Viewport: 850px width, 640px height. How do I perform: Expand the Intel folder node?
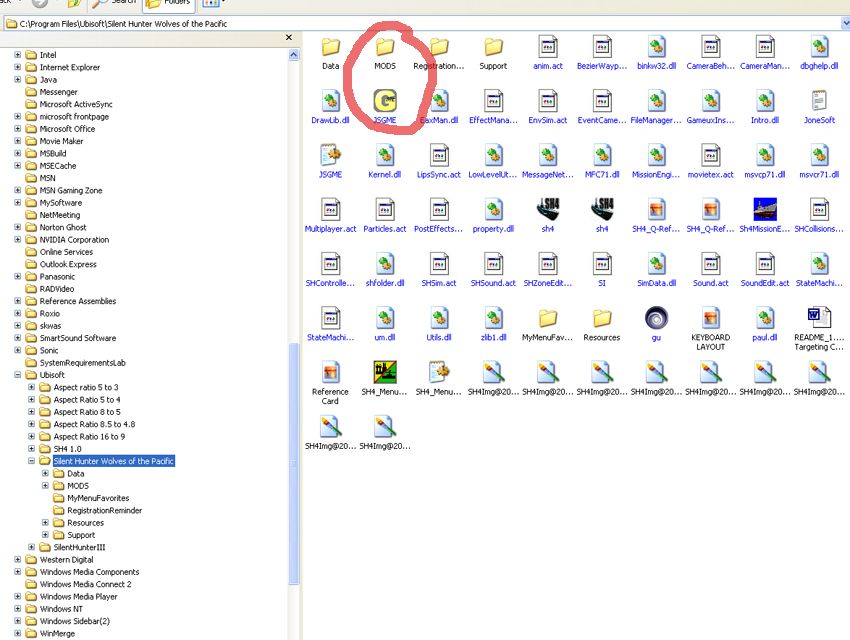(x=18, y=55)
